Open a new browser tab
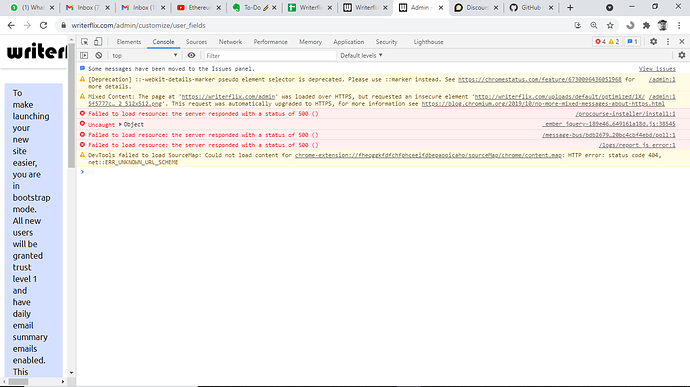Screen dimensions: 690x387 tap(570, 7)
